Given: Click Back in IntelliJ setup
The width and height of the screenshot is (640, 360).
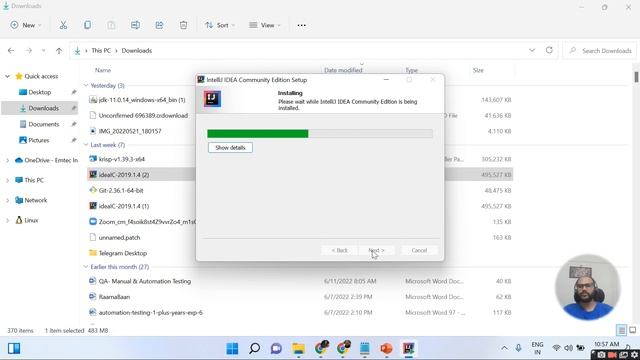Looking at the screenshot, I should [339, 250].
